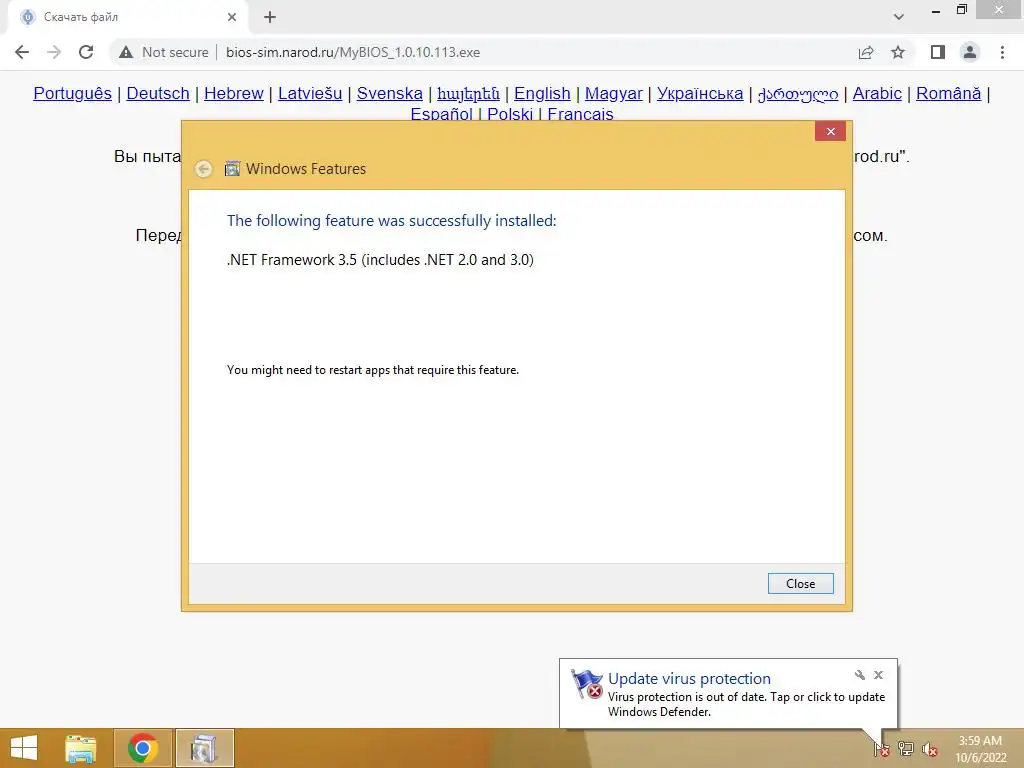Open the Action Center flag in the tray

(x=882, y=749)
